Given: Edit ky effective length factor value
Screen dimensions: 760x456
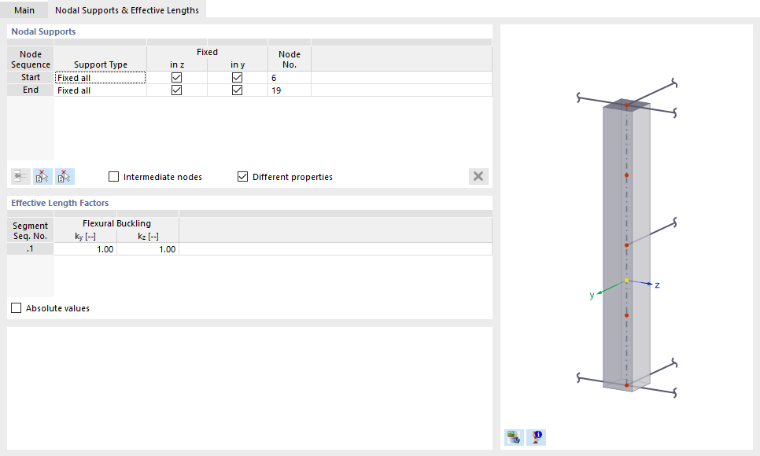Looking at the screenshot, I should pos(85,249).
